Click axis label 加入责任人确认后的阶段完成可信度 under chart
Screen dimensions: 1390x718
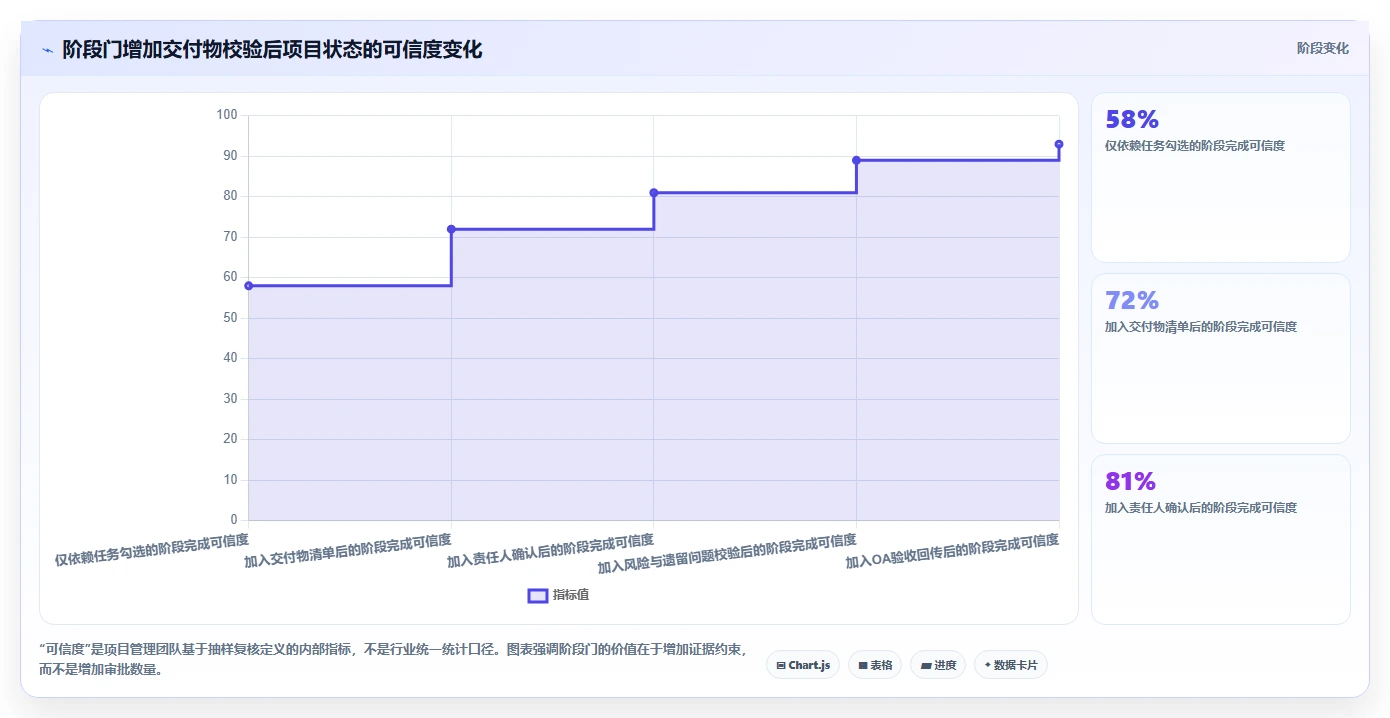(550, 551)
